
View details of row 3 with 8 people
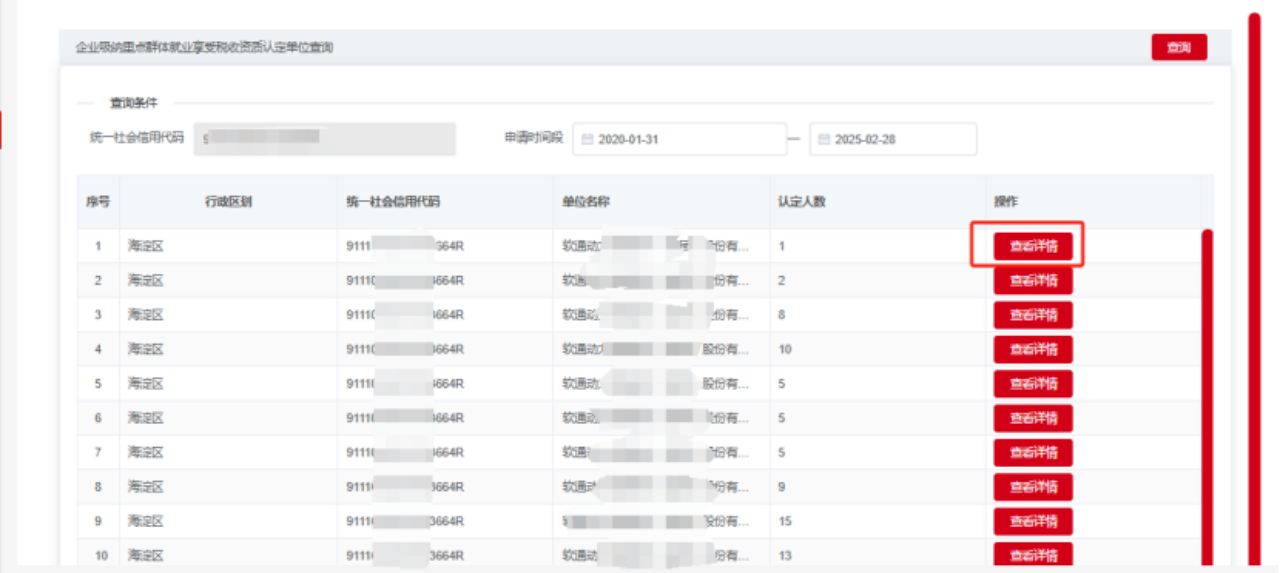click(1033, 315)
